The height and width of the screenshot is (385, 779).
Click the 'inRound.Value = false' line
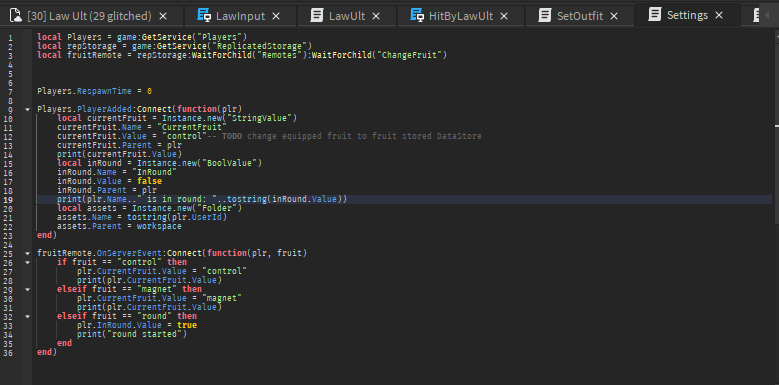click(109, 181)
